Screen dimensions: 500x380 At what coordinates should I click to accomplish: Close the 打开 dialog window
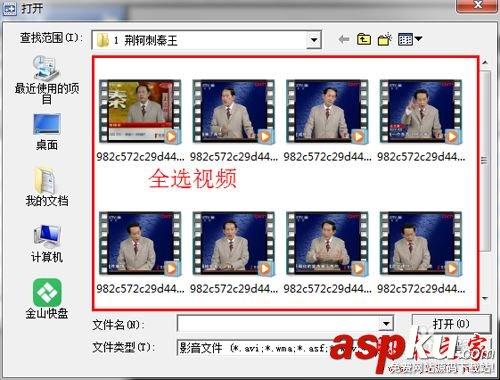478,5
